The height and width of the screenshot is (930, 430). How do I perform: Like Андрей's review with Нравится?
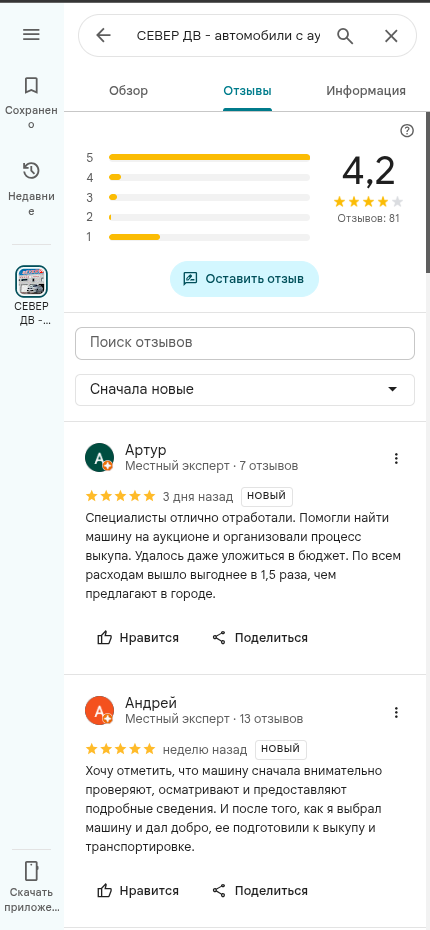(x=138, y=891)
